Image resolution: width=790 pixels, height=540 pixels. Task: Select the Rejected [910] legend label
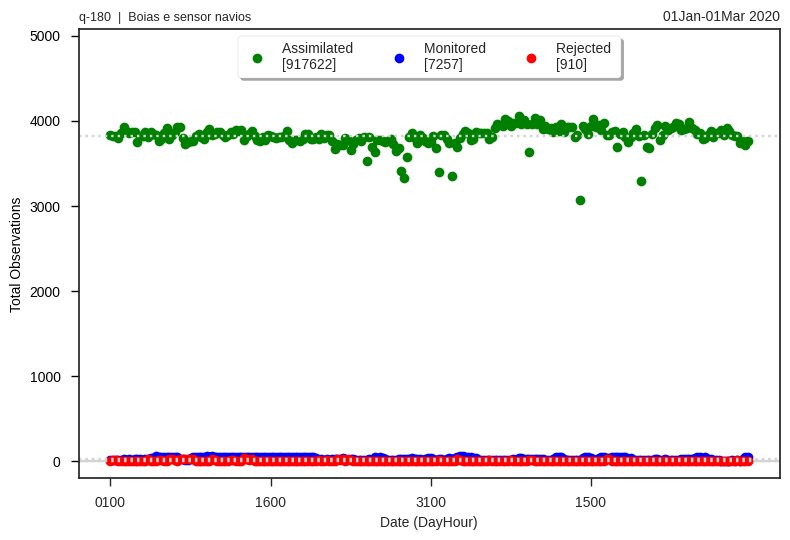[583, 56]
